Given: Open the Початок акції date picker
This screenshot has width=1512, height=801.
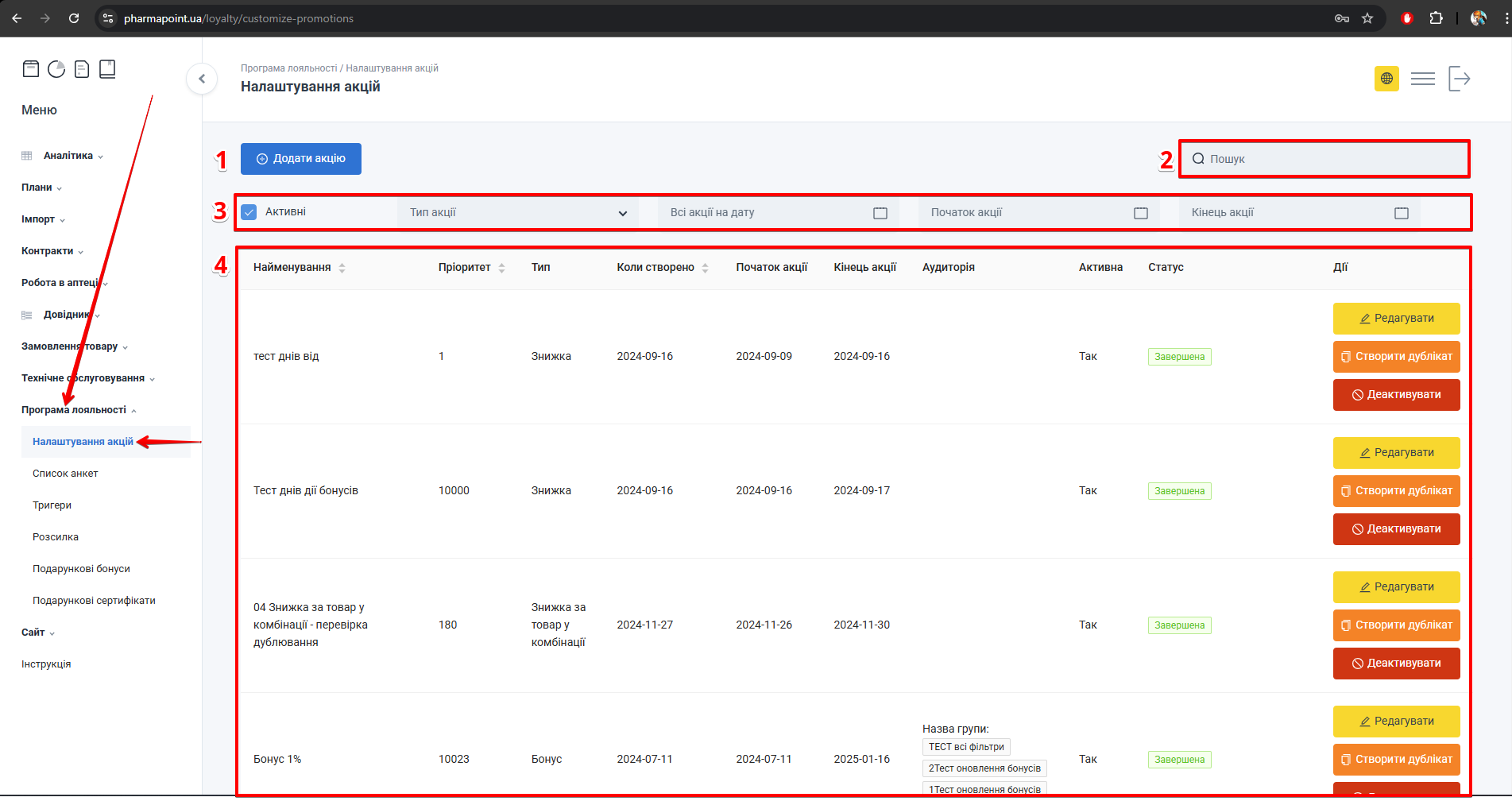Looking at the screenshot, I should [1038, 213].
